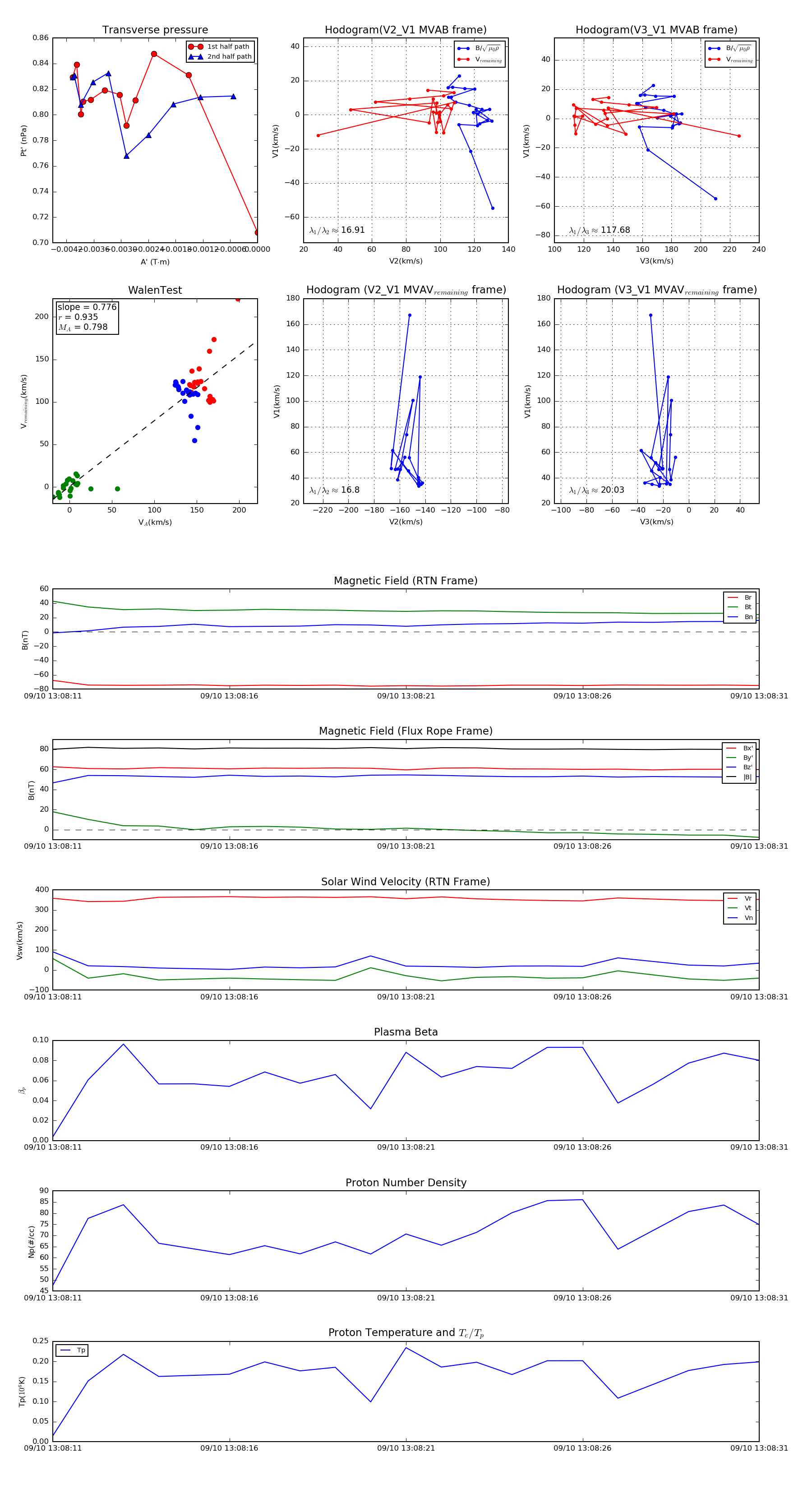Viewport: 812px width, 1489px height.
Task: Click the 'Vn' legend entry
Action: tap(740, 918)
